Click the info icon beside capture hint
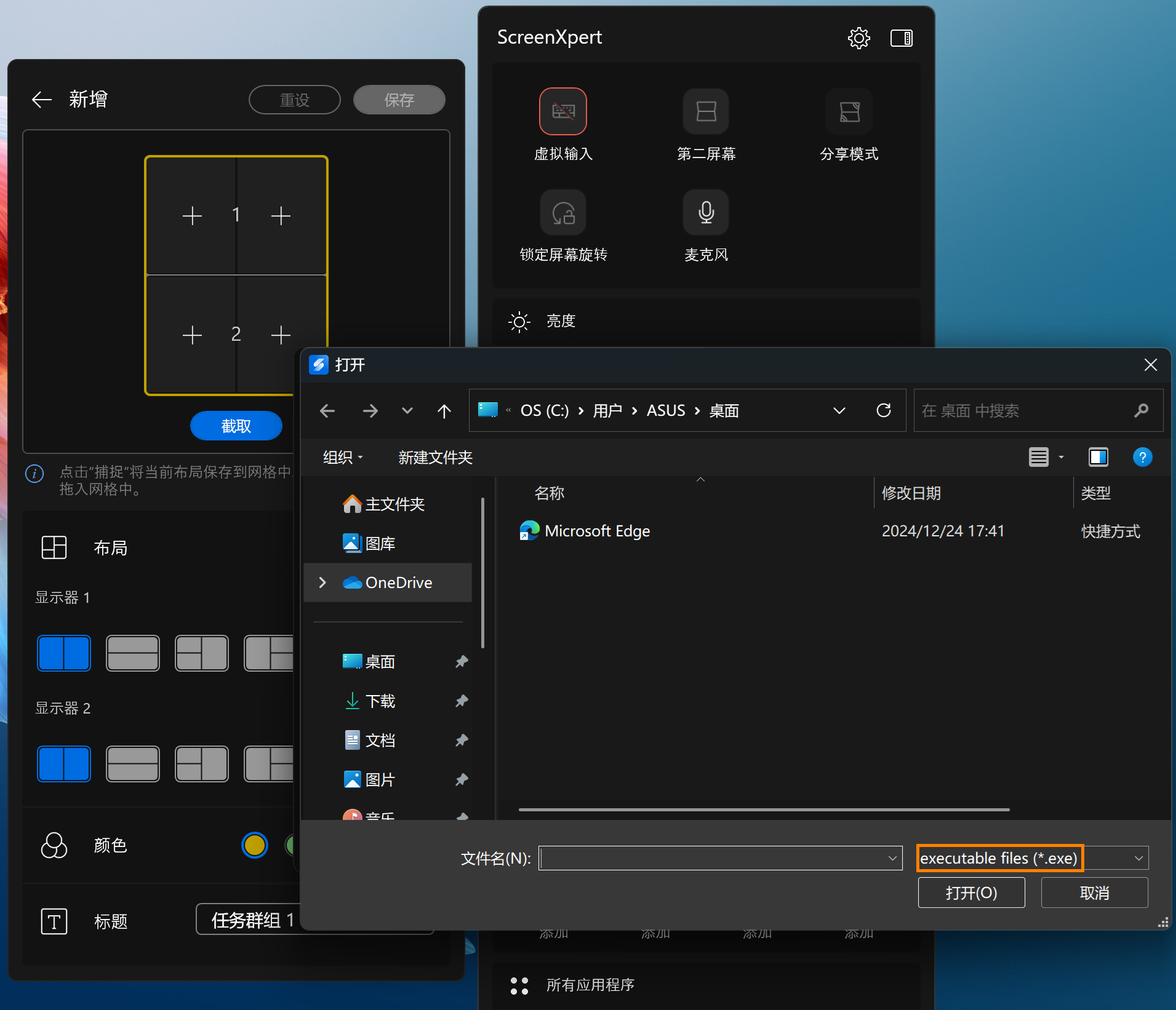This screenshot has height=1010, width=1176. (x=34, y=474)
